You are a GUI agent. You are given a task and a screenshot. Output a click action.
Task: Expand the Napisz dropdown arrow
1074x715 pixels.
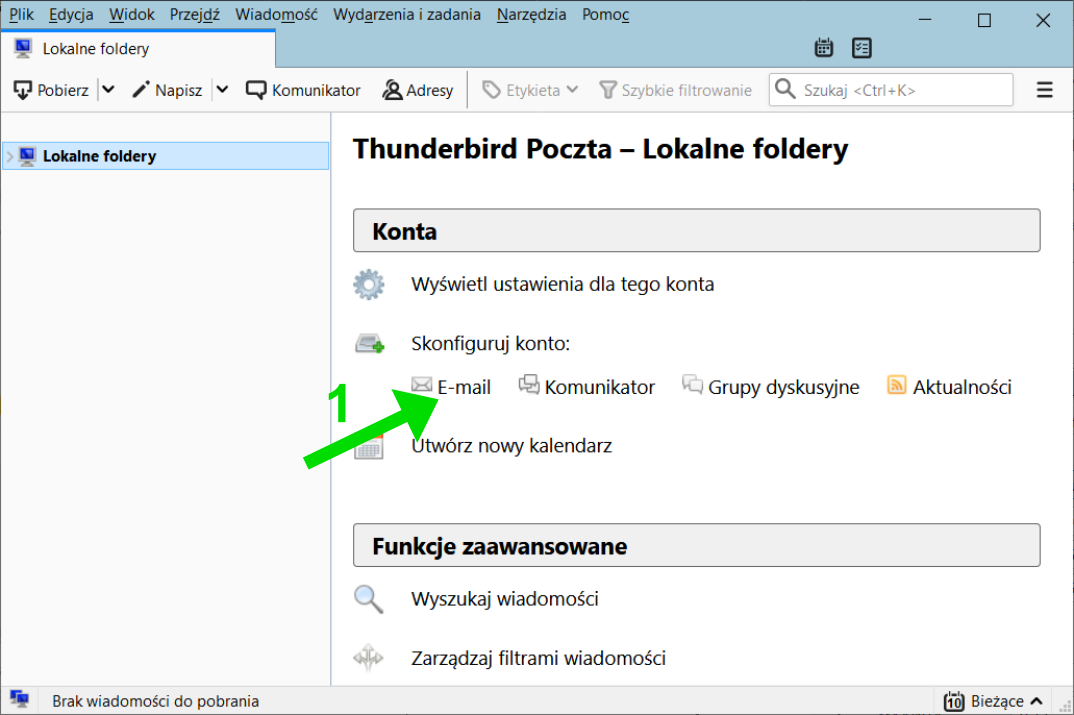click(222, 90)
